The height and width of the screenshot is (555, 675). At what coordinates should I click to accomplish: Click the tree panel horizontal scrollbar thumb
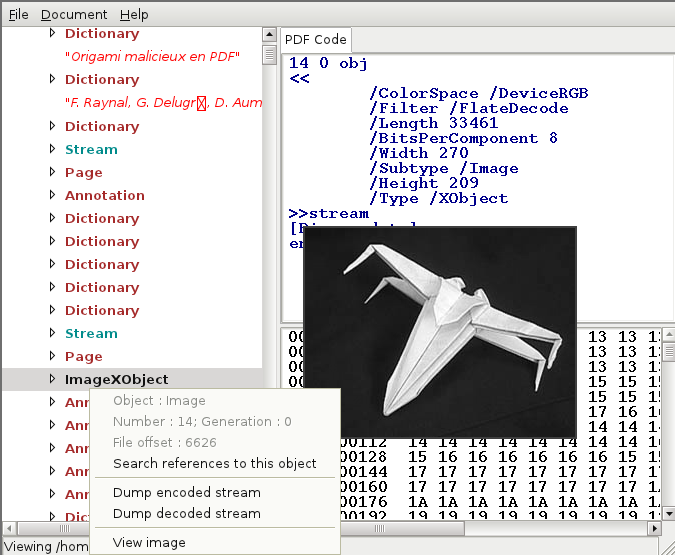coord(53,528)
